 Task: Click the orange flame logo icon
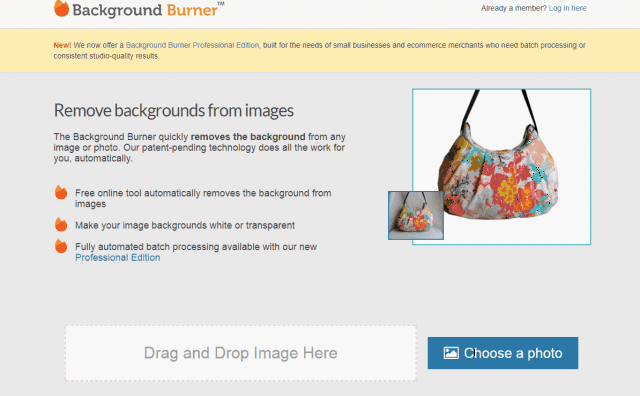coord(61,9)
